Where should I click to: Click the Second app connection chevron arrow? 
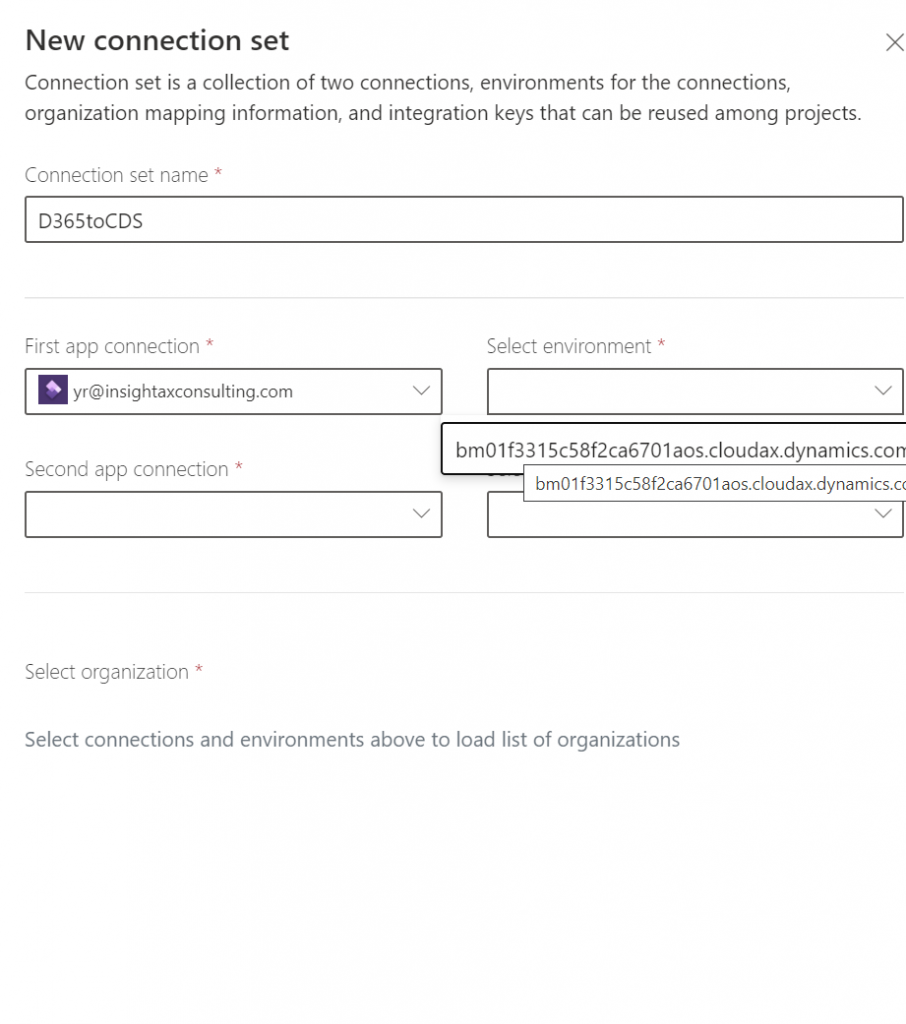coord(421,514)
